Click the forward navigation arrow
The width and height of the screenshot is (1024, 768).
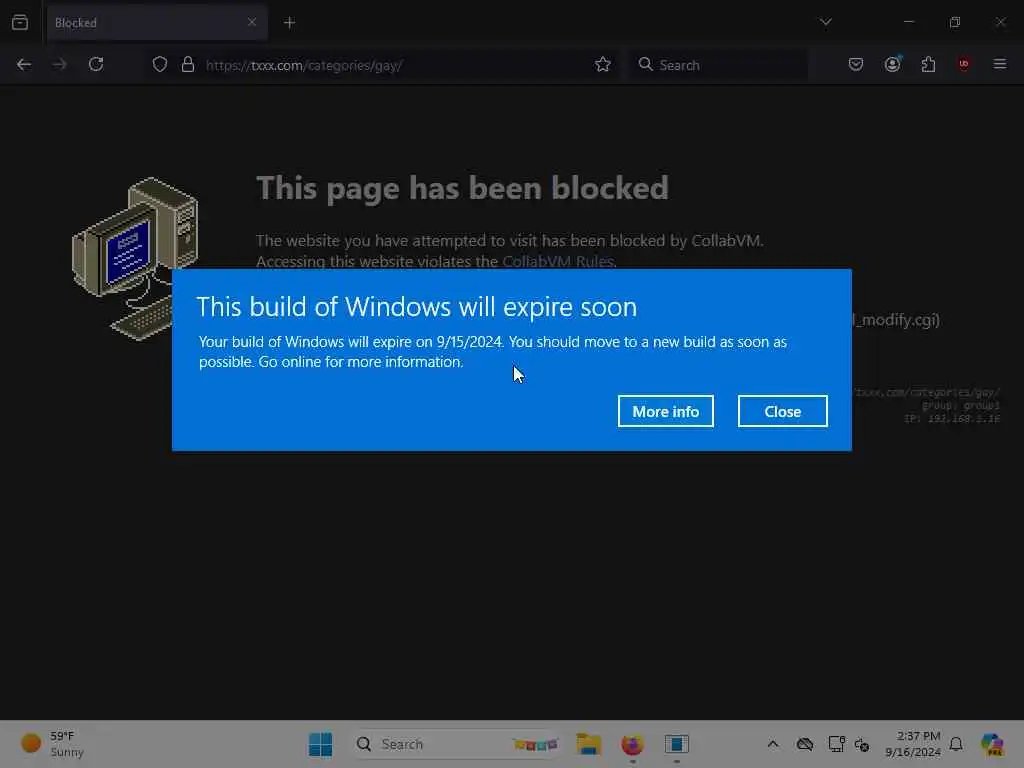(59, 65)
